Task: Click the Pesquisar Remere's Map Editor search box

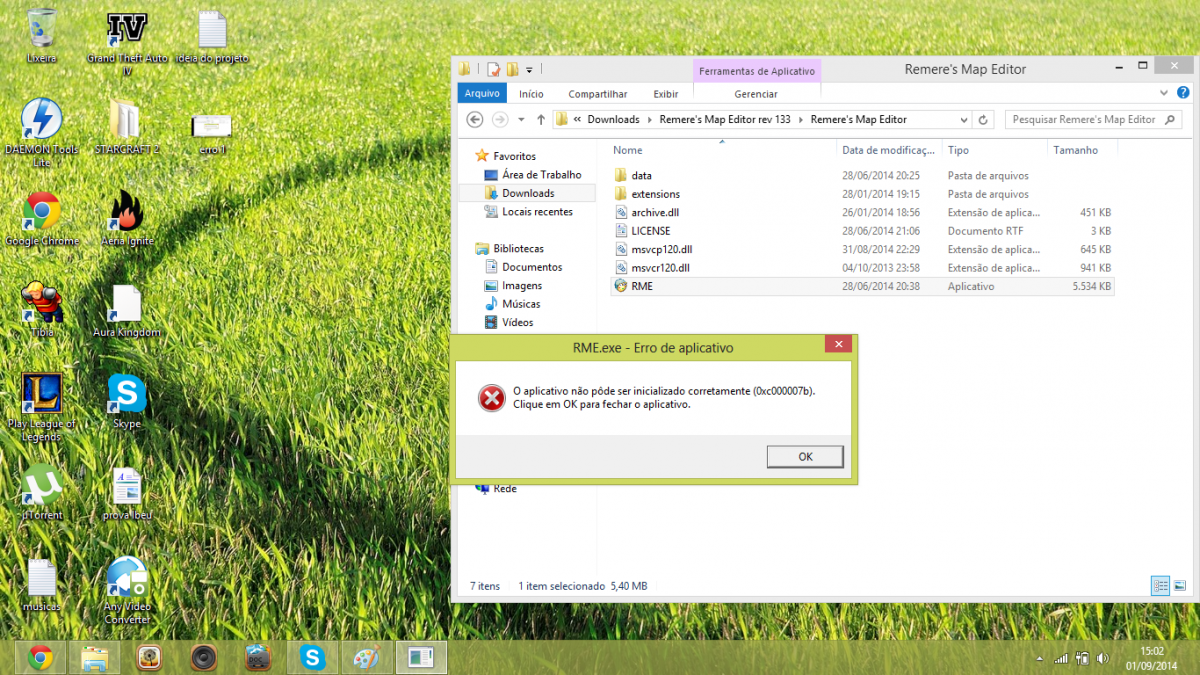Action: coord(1085,120)
